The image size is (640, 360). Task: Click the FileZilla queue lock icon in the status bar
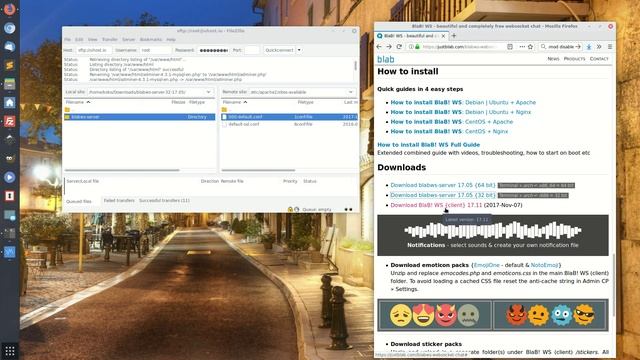[x=290, y=209]
